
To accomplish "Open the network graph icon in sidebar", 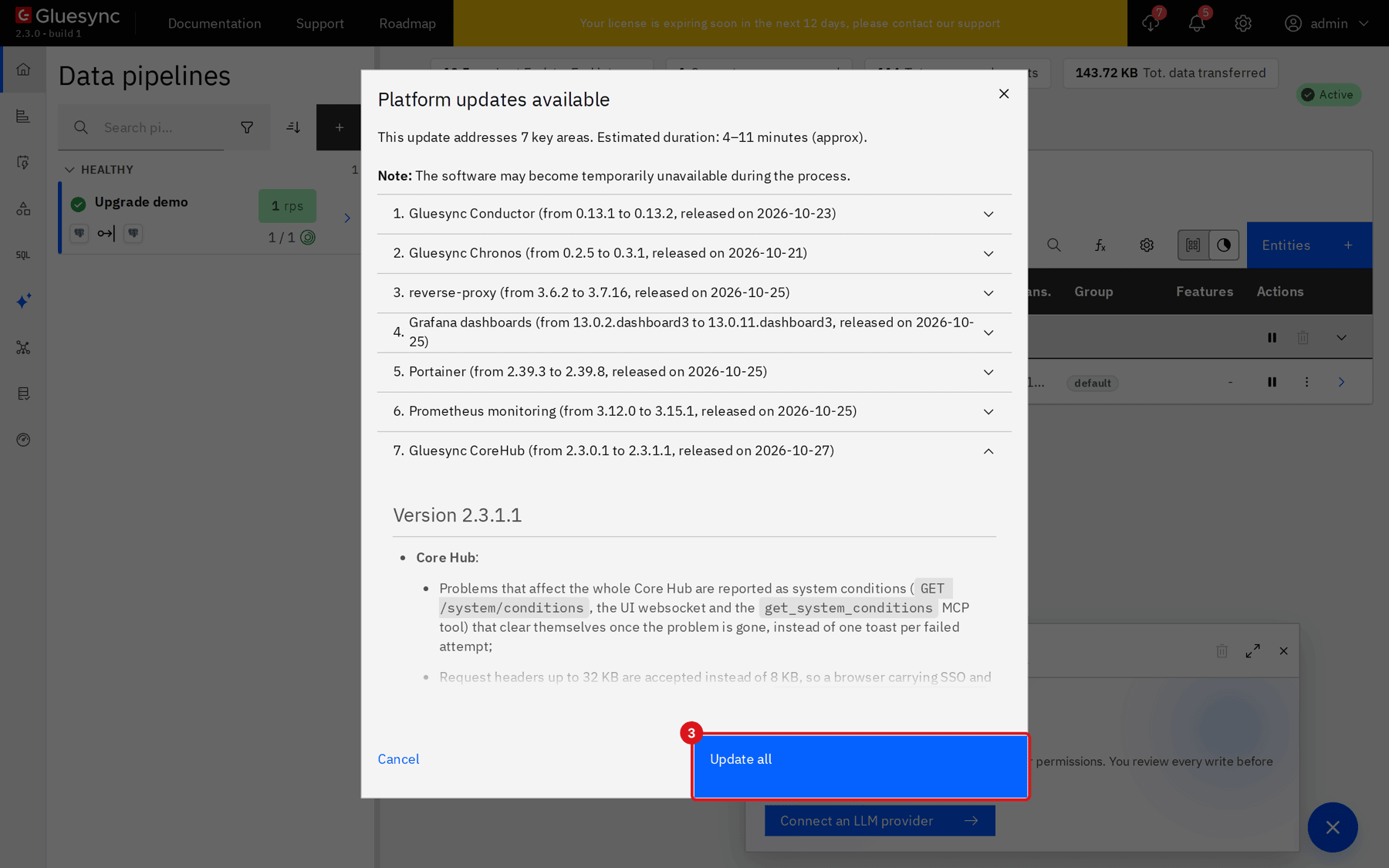I will pos(23,347).
